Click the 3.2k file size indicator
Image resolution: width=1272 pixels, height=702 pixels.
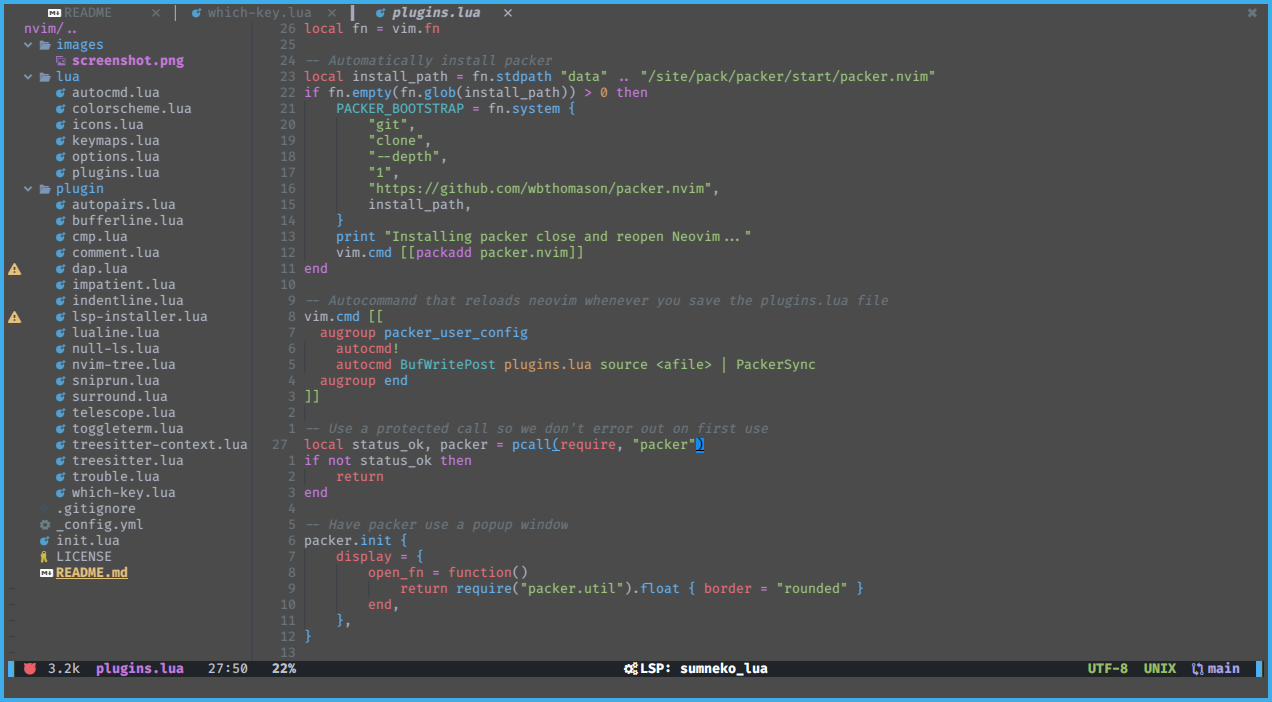(x=64, y=669)
